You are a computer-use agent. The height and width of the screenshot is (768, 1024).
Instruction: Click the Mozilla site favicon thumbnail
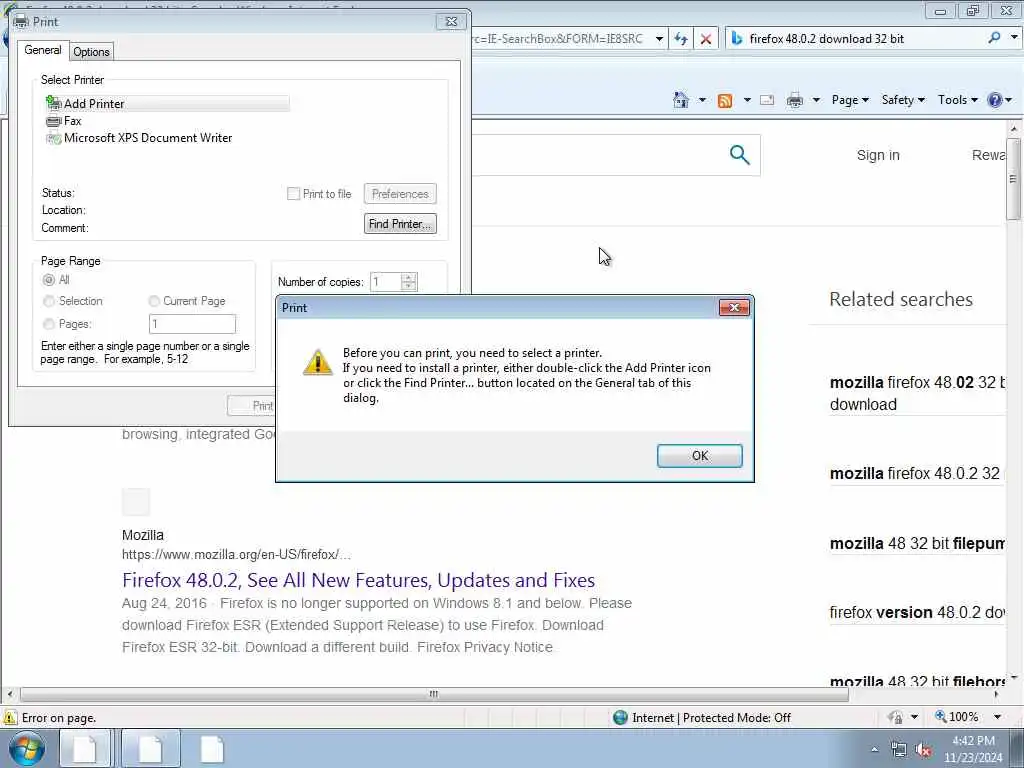[x=136, y=502]
